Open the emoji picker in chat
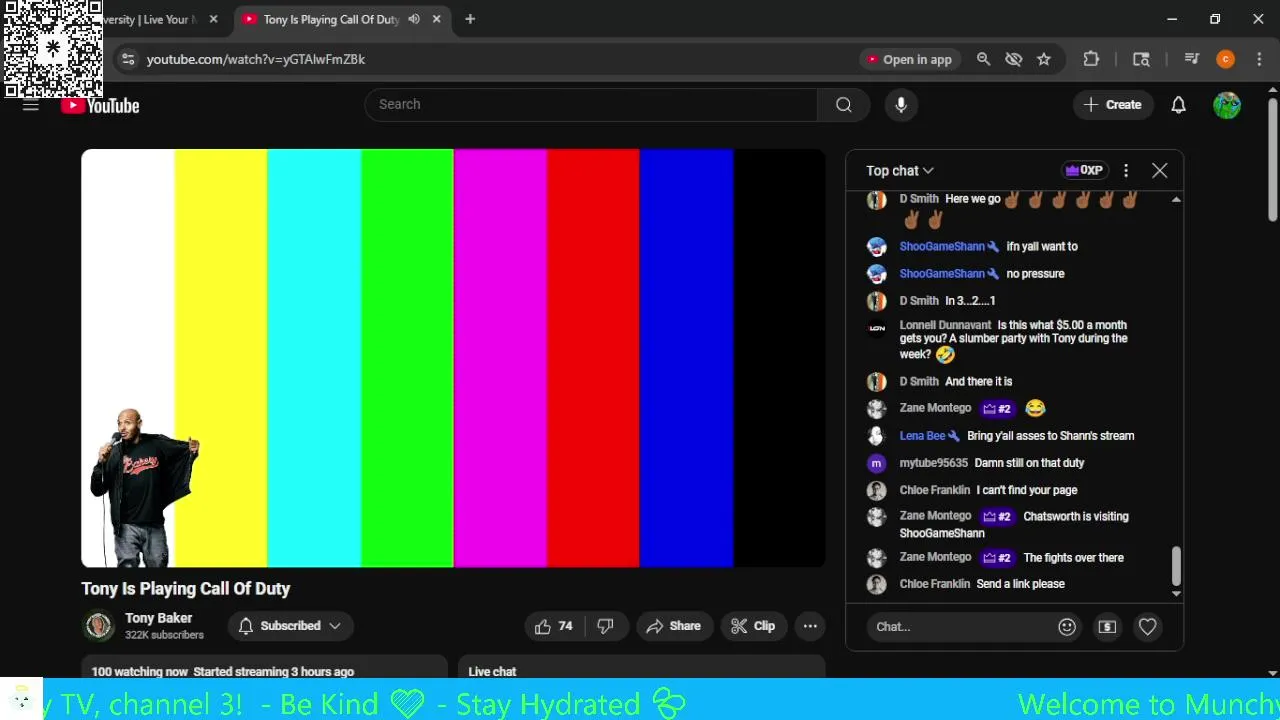This screenshot has height=720, width=1280. 1067,627
